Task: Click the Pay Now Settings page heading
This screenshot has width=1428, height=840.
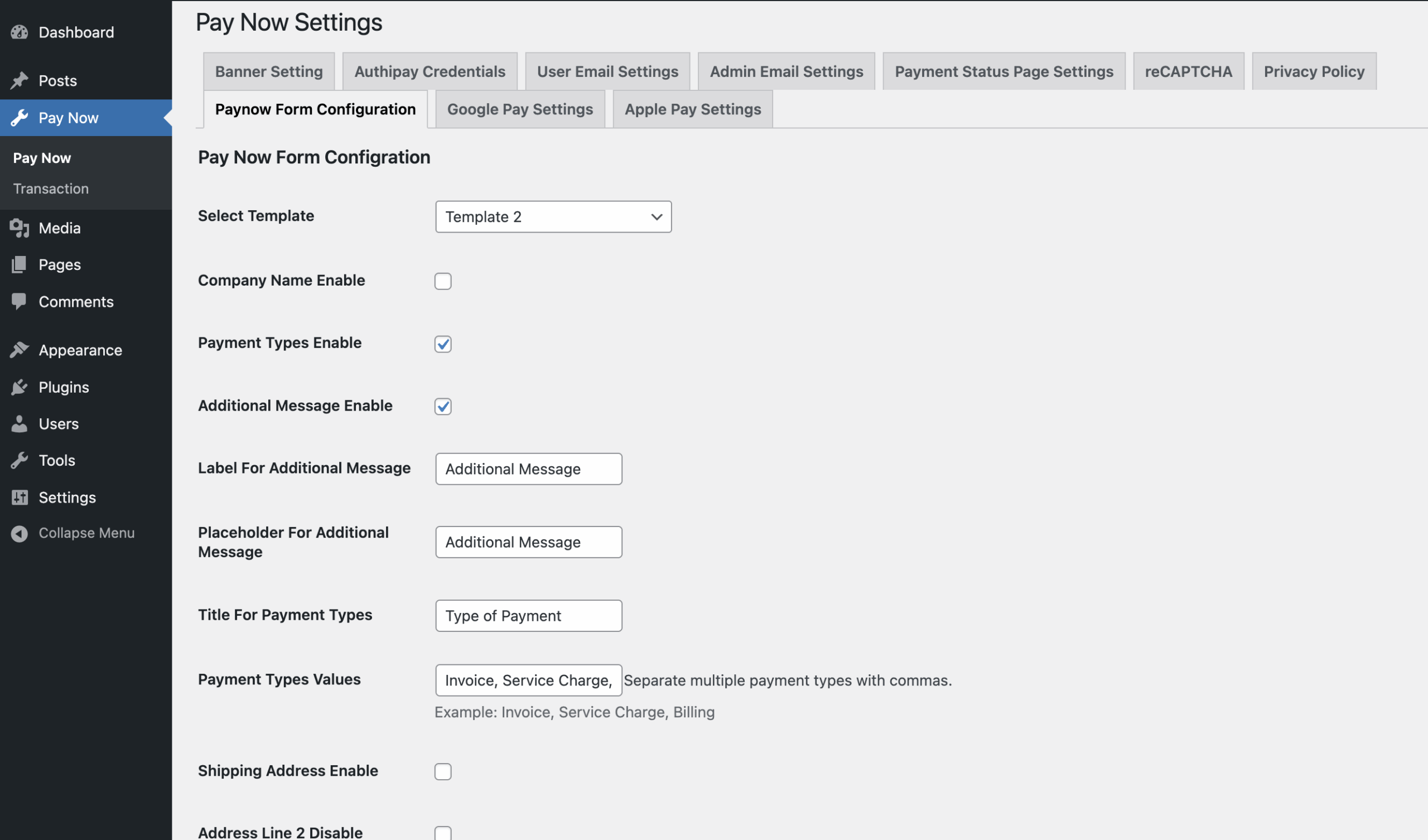Action: pos(289,23)
